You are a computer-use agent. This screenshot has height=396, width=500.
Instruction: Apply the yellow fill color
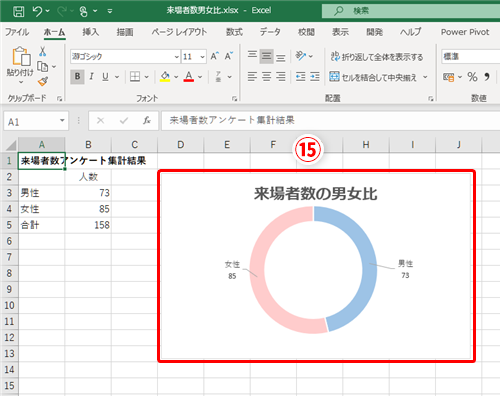[x=165, y=77]
